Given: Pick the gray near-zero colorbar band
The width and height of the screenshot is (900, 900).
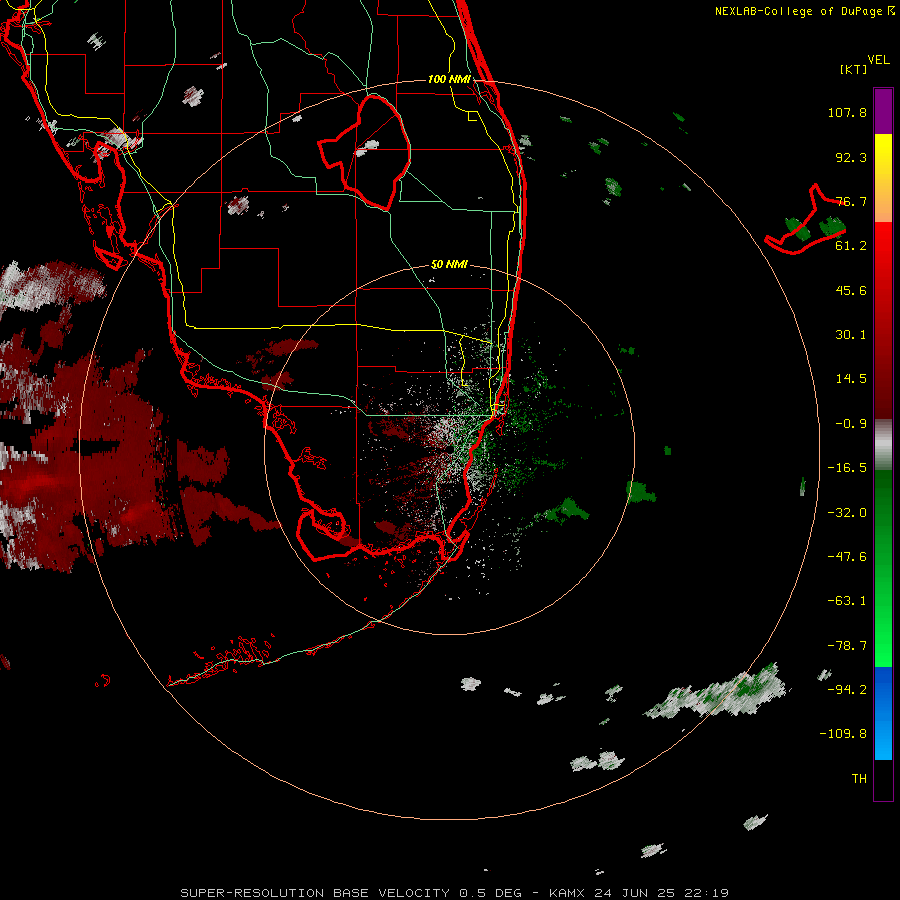Looking at the screenshot, I should pyautogui.click(x=883, y=443).
